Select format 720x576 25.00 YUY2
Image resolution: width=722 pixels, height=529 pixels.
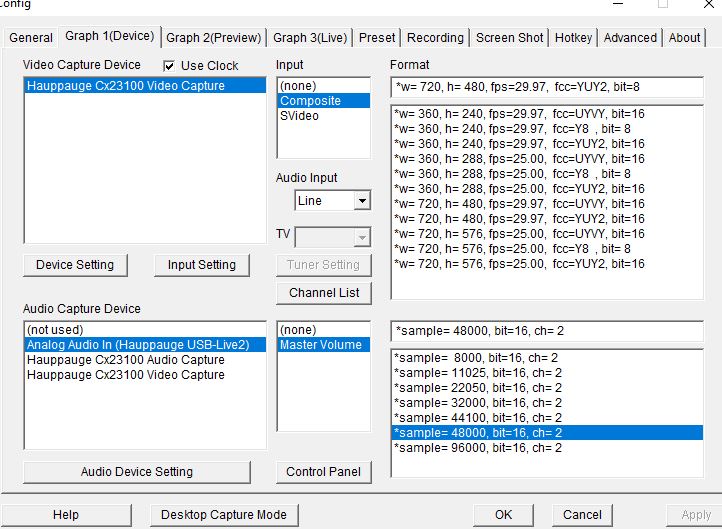point(547,264)
